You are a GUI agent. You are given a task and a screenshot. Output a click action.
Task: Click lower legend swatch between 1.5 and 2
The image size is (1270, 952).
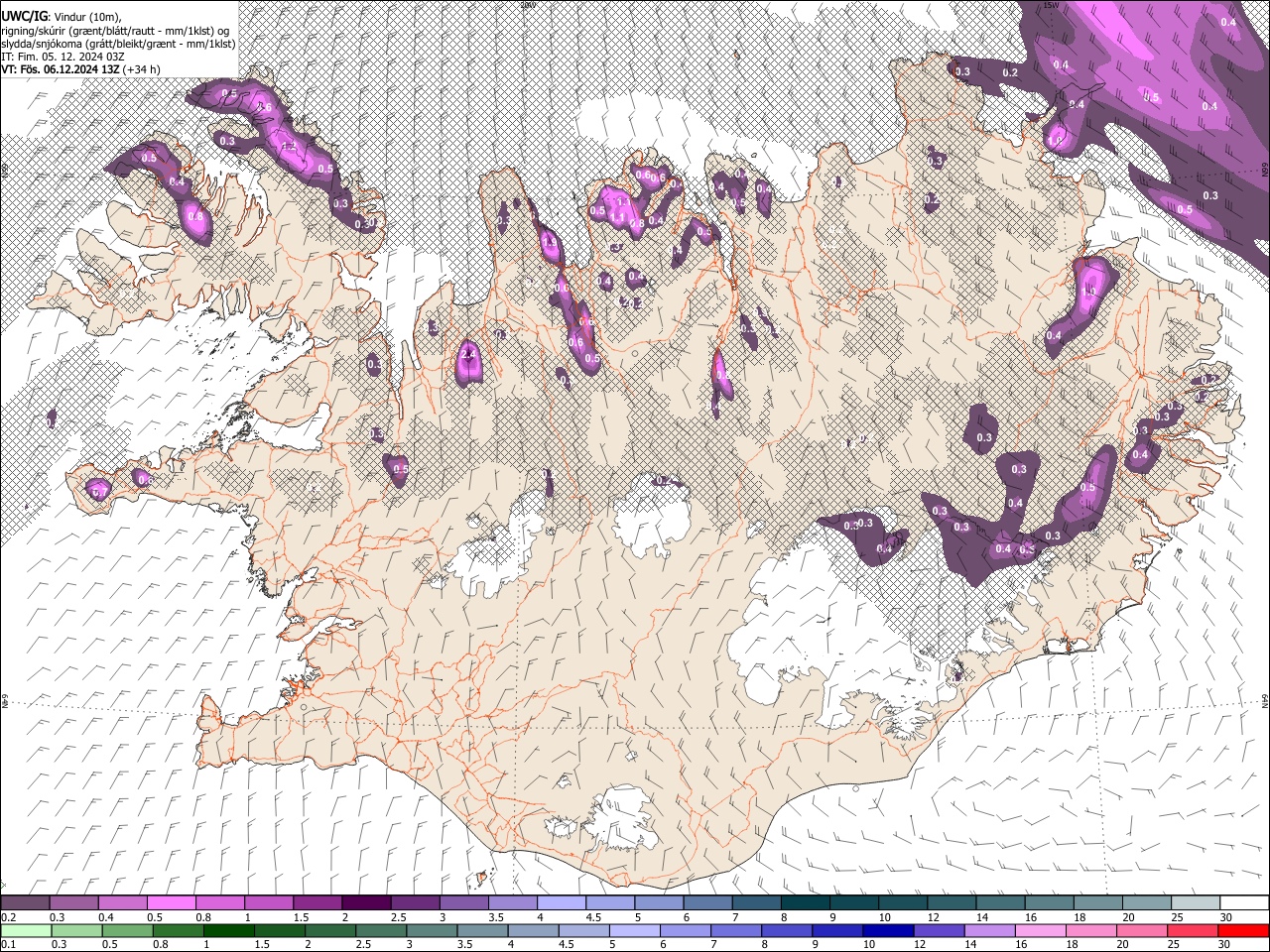pyautogui.click(x=281, y=930)
